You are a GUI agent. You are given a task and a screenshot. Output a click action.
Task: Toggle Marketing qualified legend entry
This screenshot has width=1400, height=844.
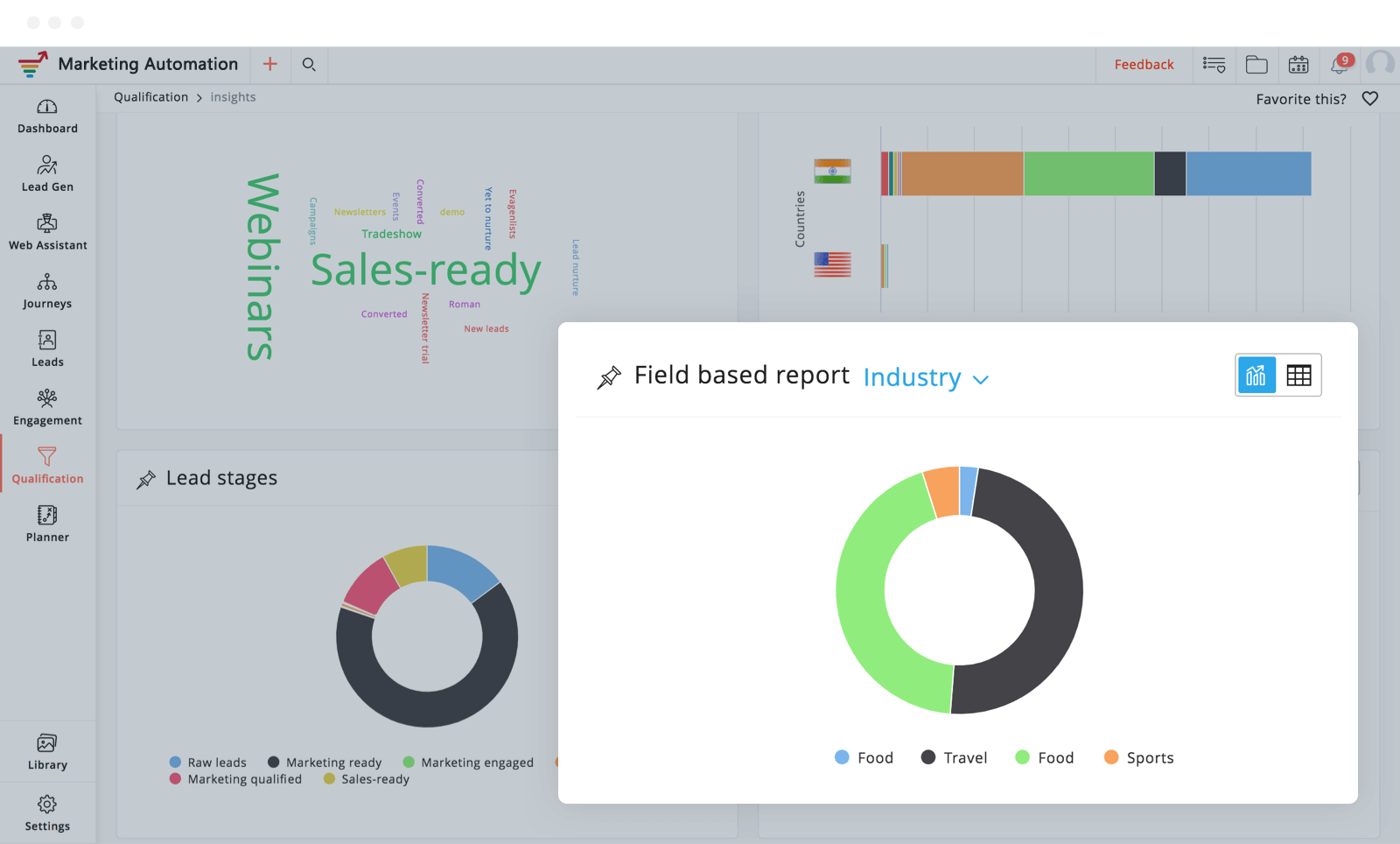(235, 779)
